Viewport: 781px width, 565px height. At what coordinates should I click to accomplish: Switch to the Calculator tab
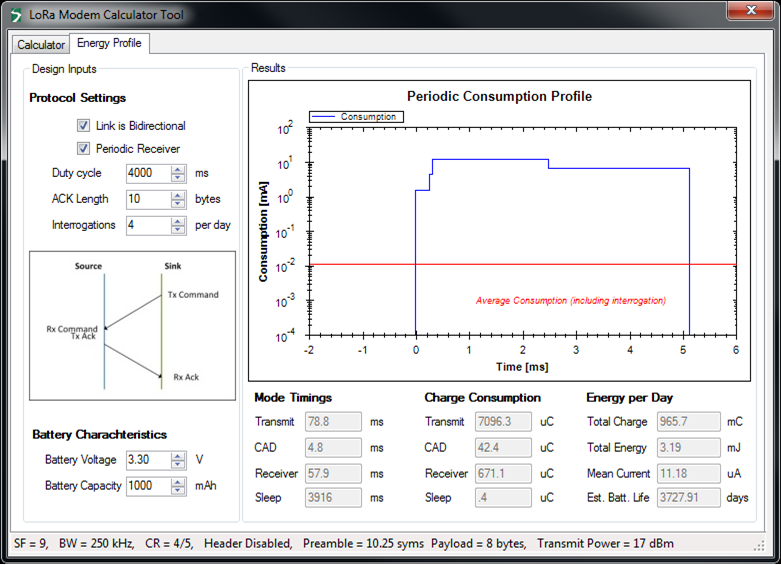coord(41,45)
